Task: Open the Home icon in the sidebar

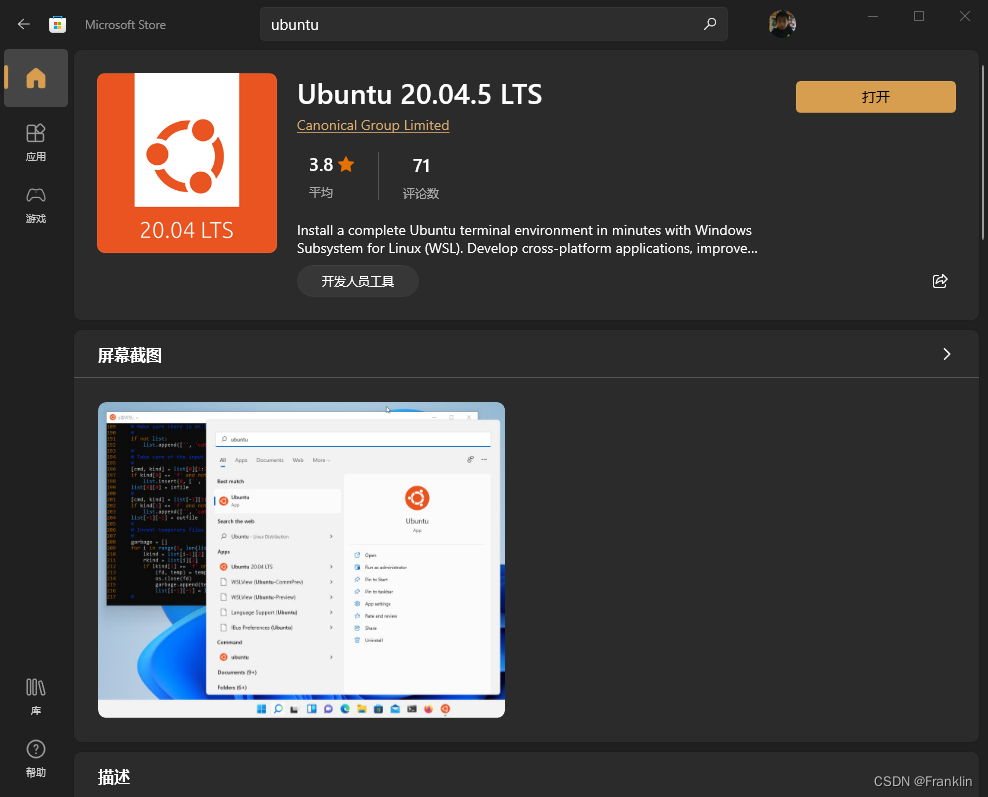Action: (35, 78)
